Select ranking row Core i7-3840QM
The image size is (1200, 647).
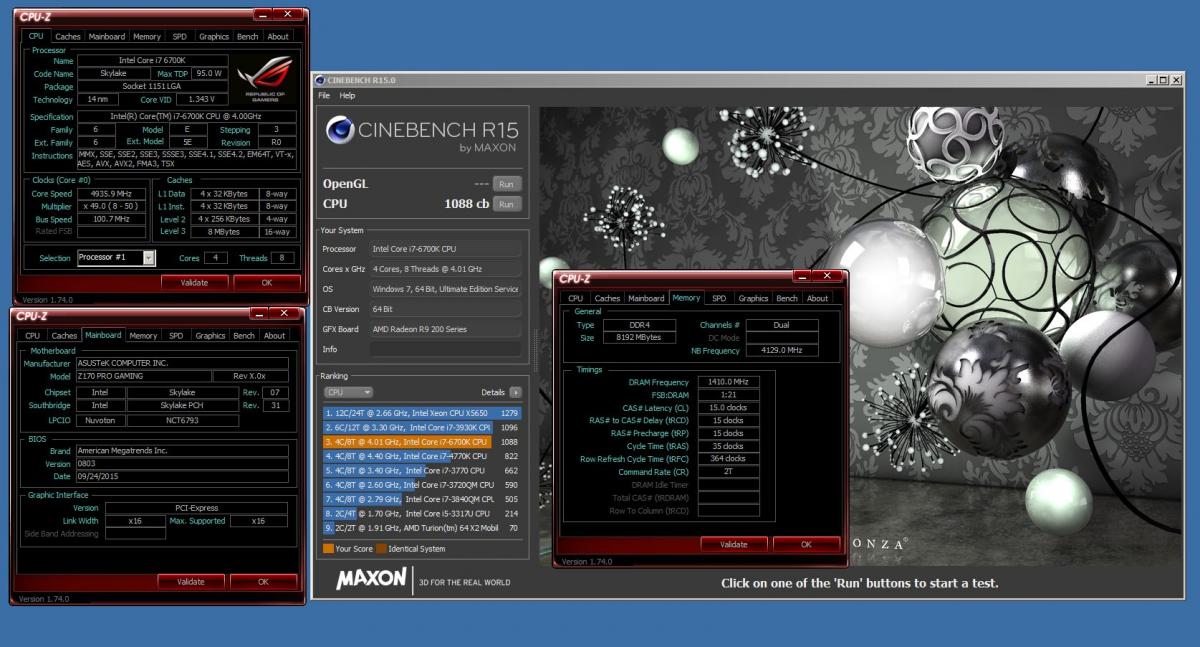(422, 499)
